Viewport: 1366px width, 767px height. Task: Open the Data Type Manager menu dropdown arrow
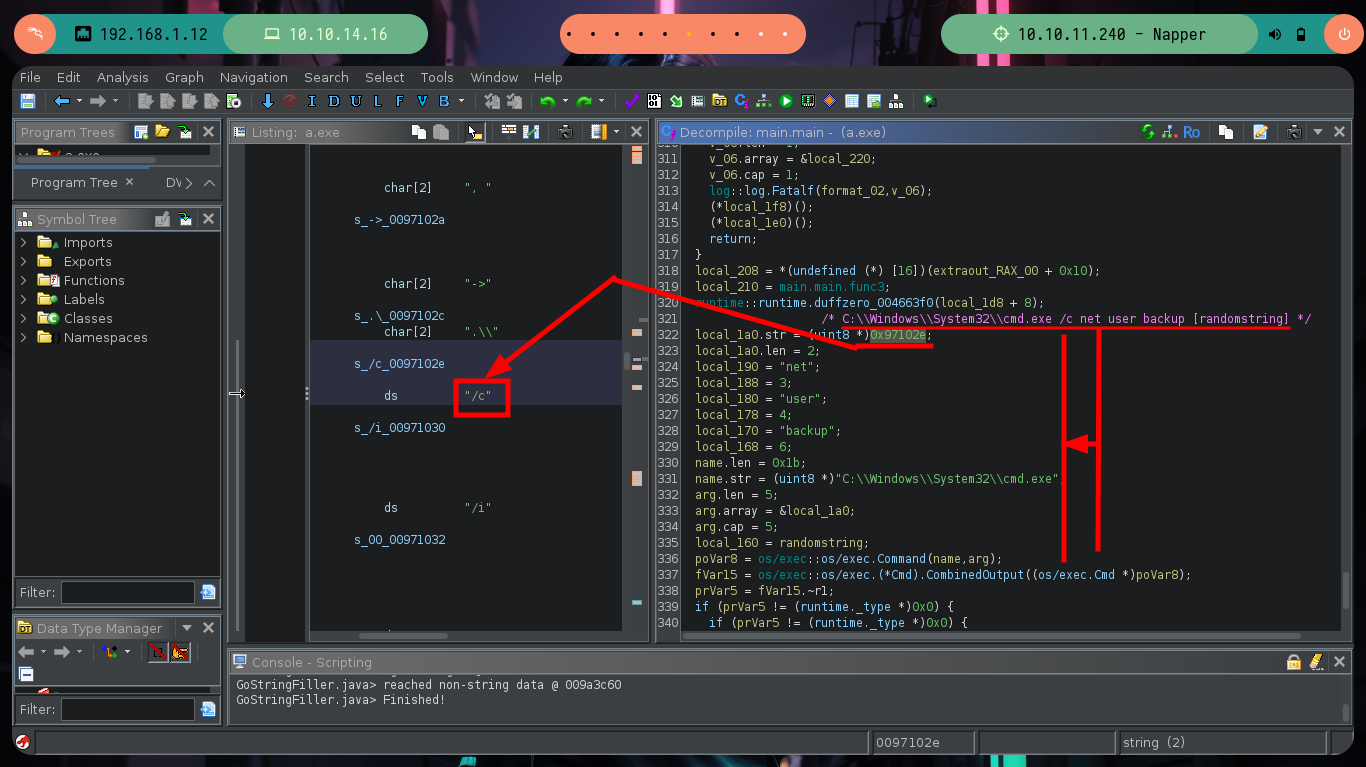[x=186, y=628]
